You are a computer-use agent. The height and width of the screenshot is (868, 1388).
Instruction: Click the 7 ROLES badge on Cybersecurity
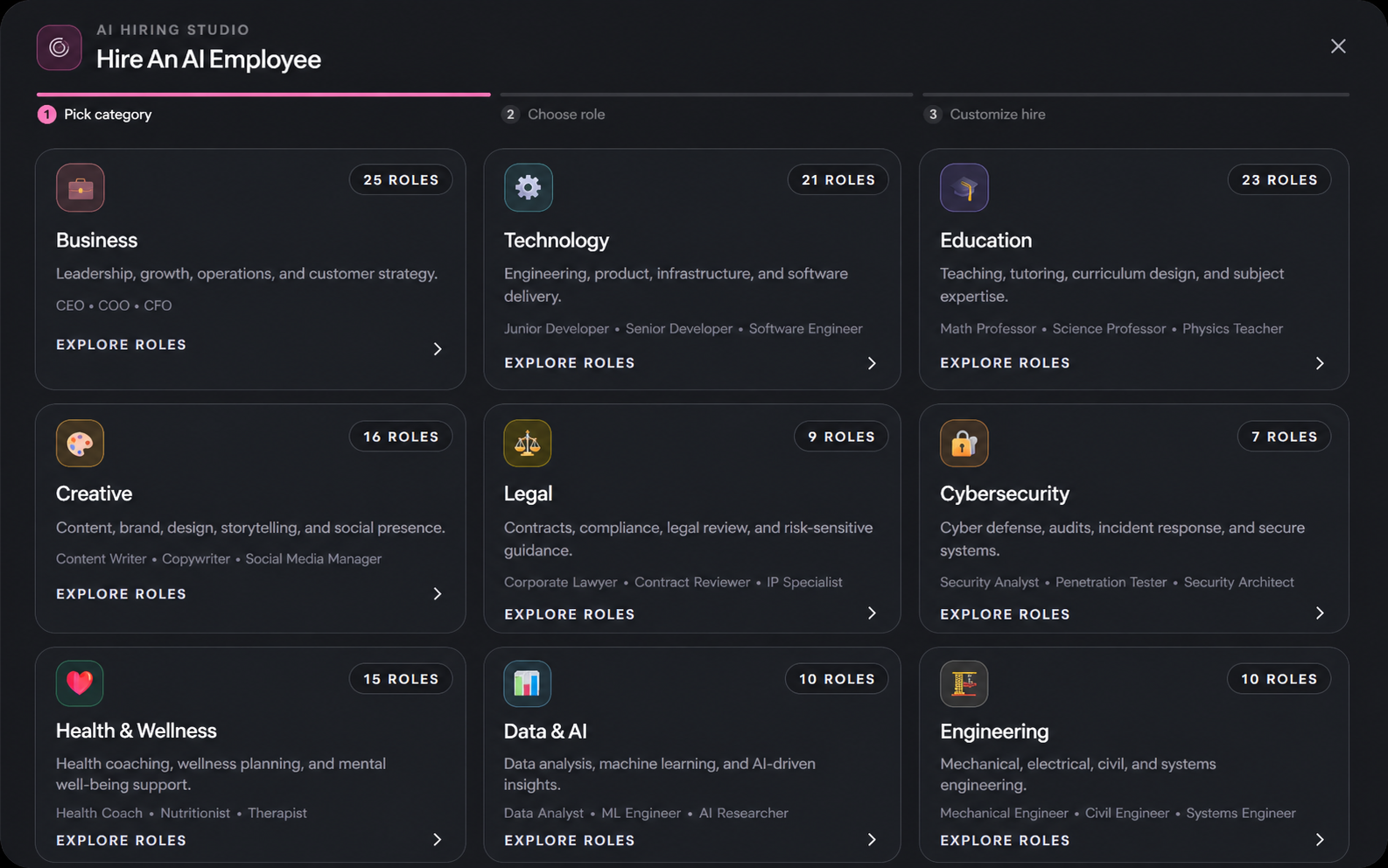point(1284,437)
